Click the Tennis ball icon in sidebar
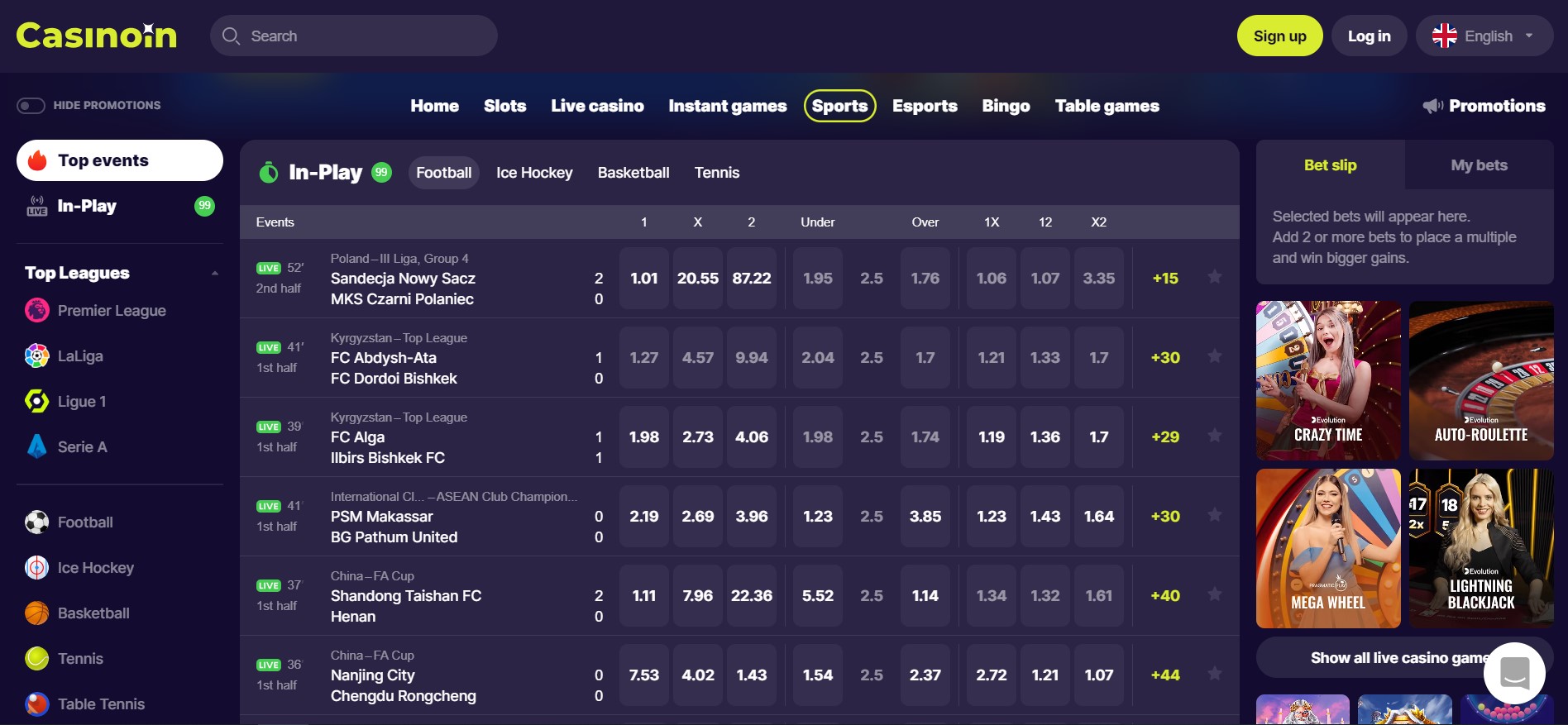 click(37, 659)
